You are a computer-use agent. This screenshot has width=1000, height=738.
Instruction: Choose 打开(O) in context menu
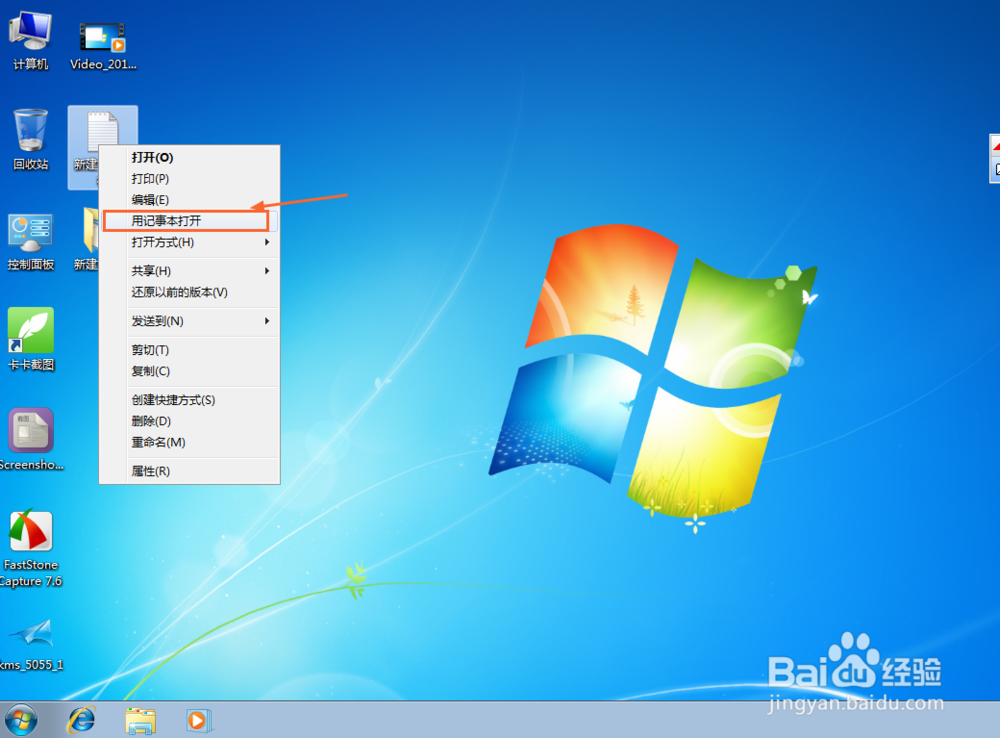click(x=190, y=158)
